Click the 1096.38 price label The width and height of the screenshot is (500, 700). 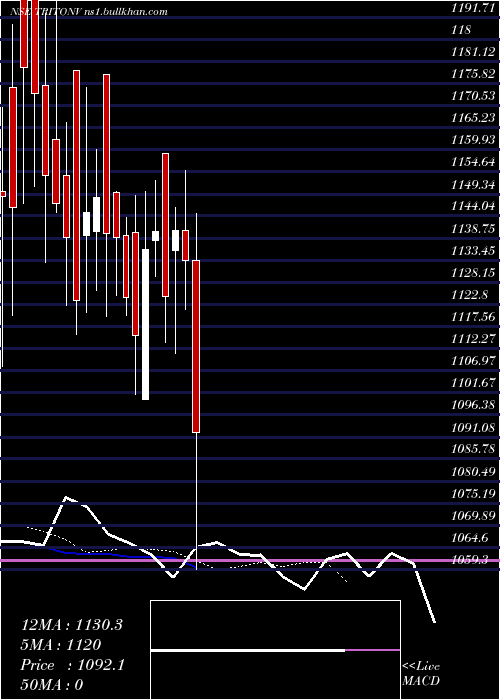pos(473,405)
